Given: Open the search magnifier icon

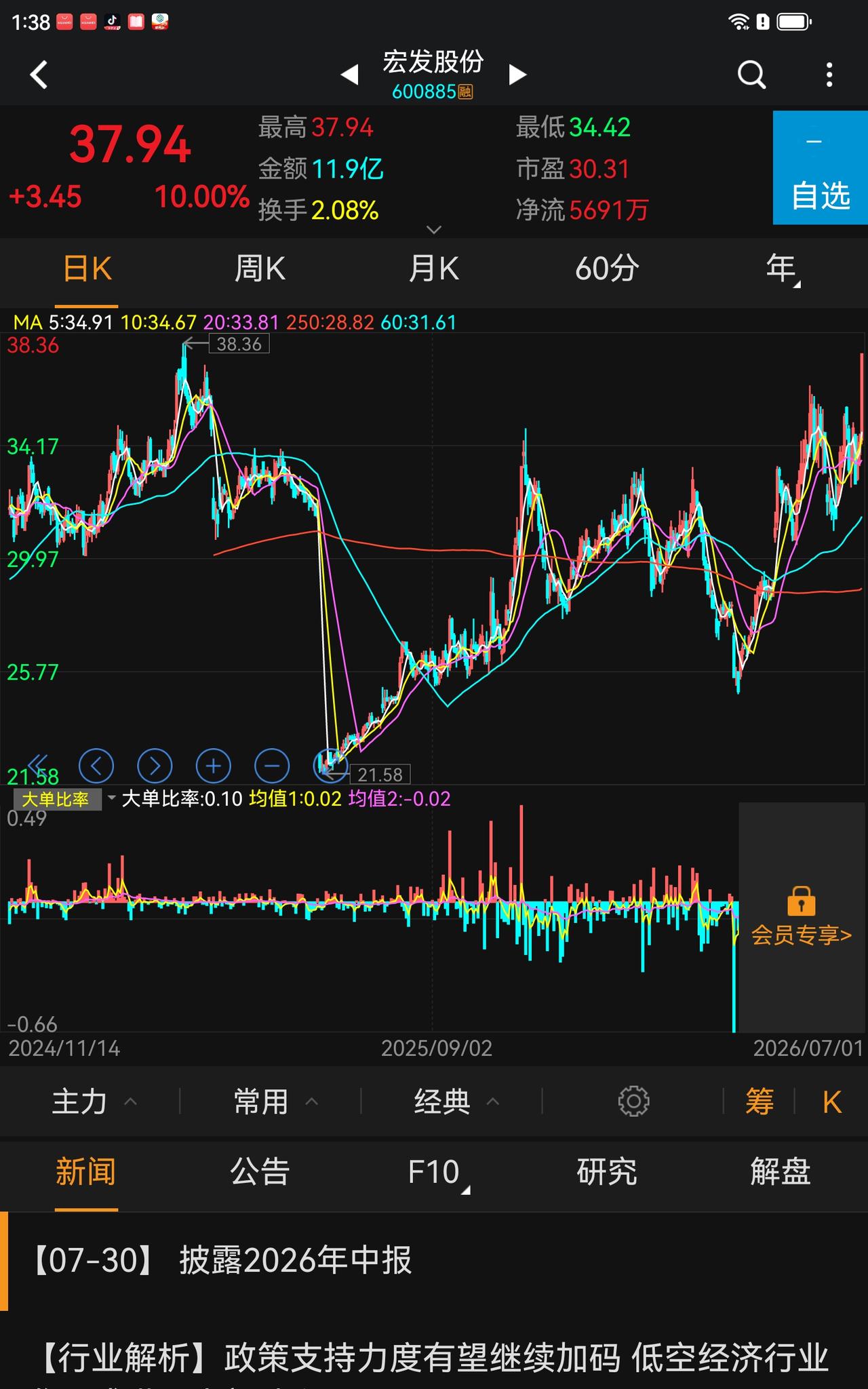Looking at the screenshot, I should pos(751,75).
